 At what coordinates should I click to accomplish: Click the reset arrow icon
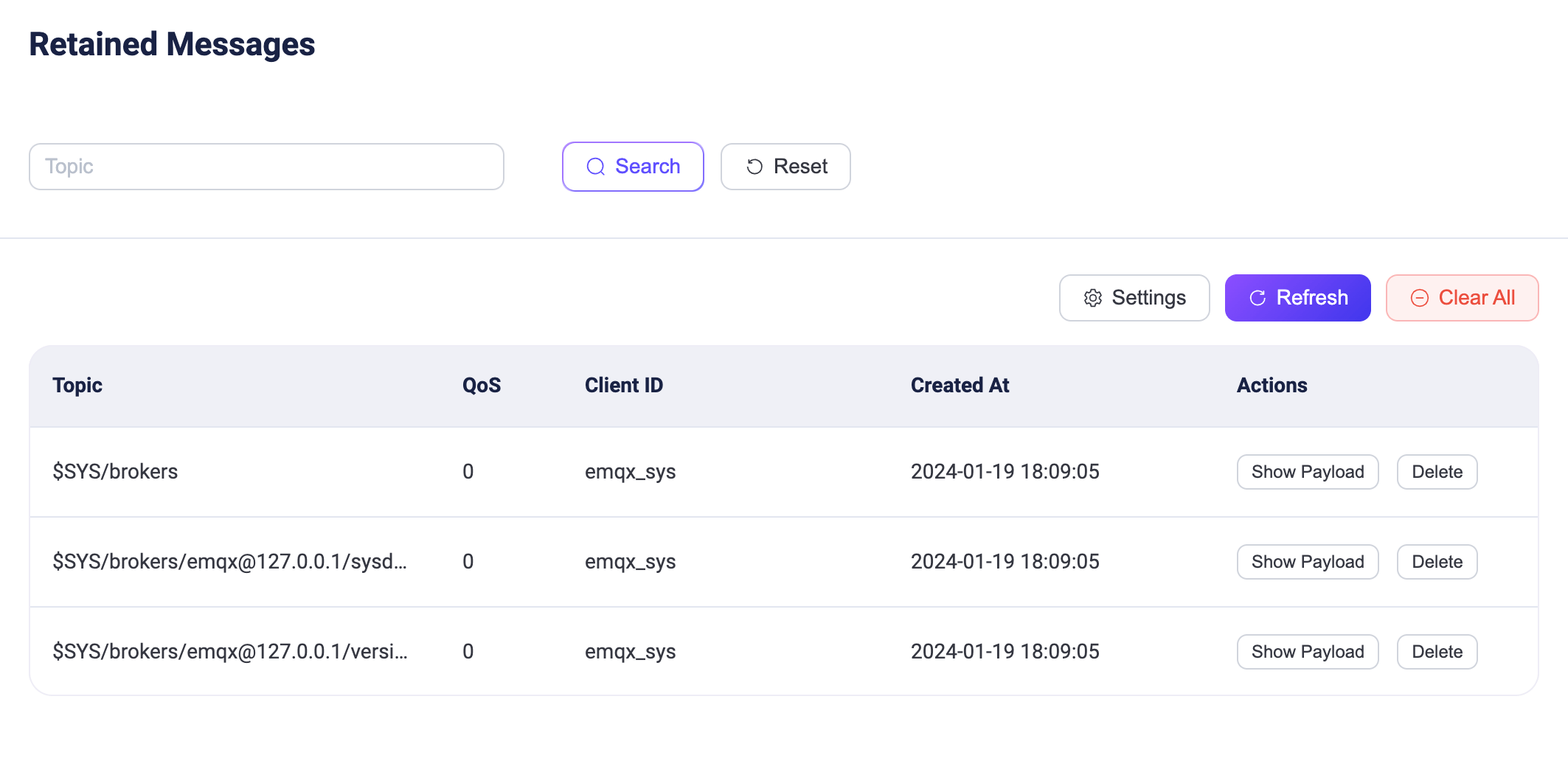click(x=754, y=167)
